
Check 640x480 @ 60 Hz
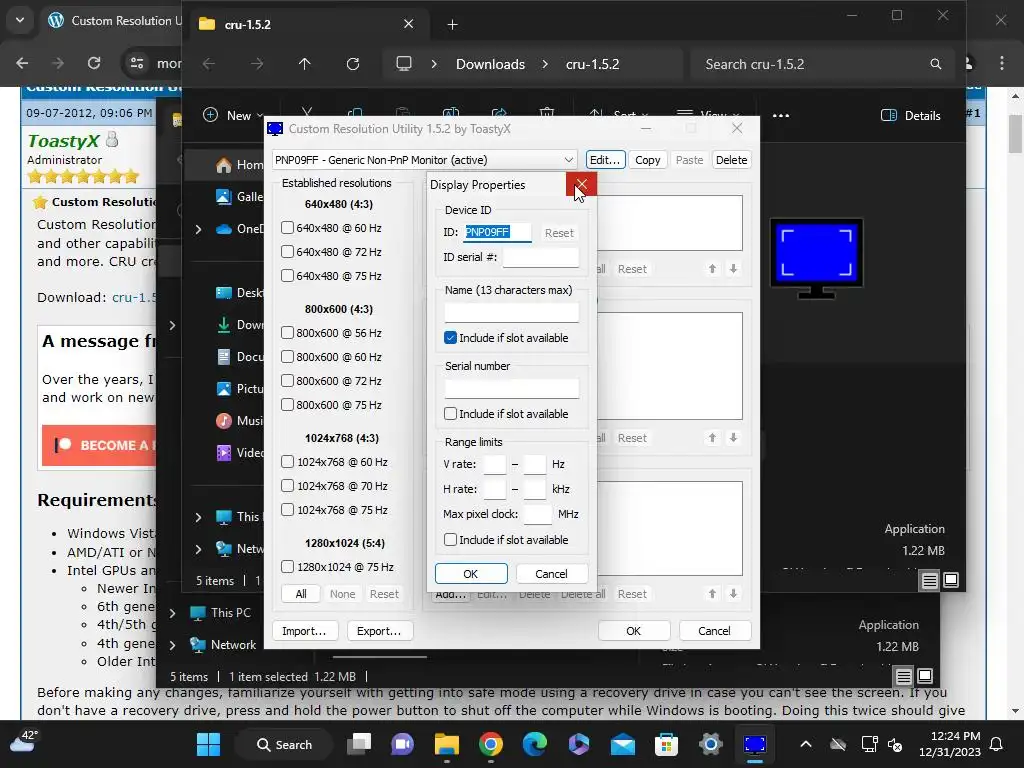click(287, 228)
